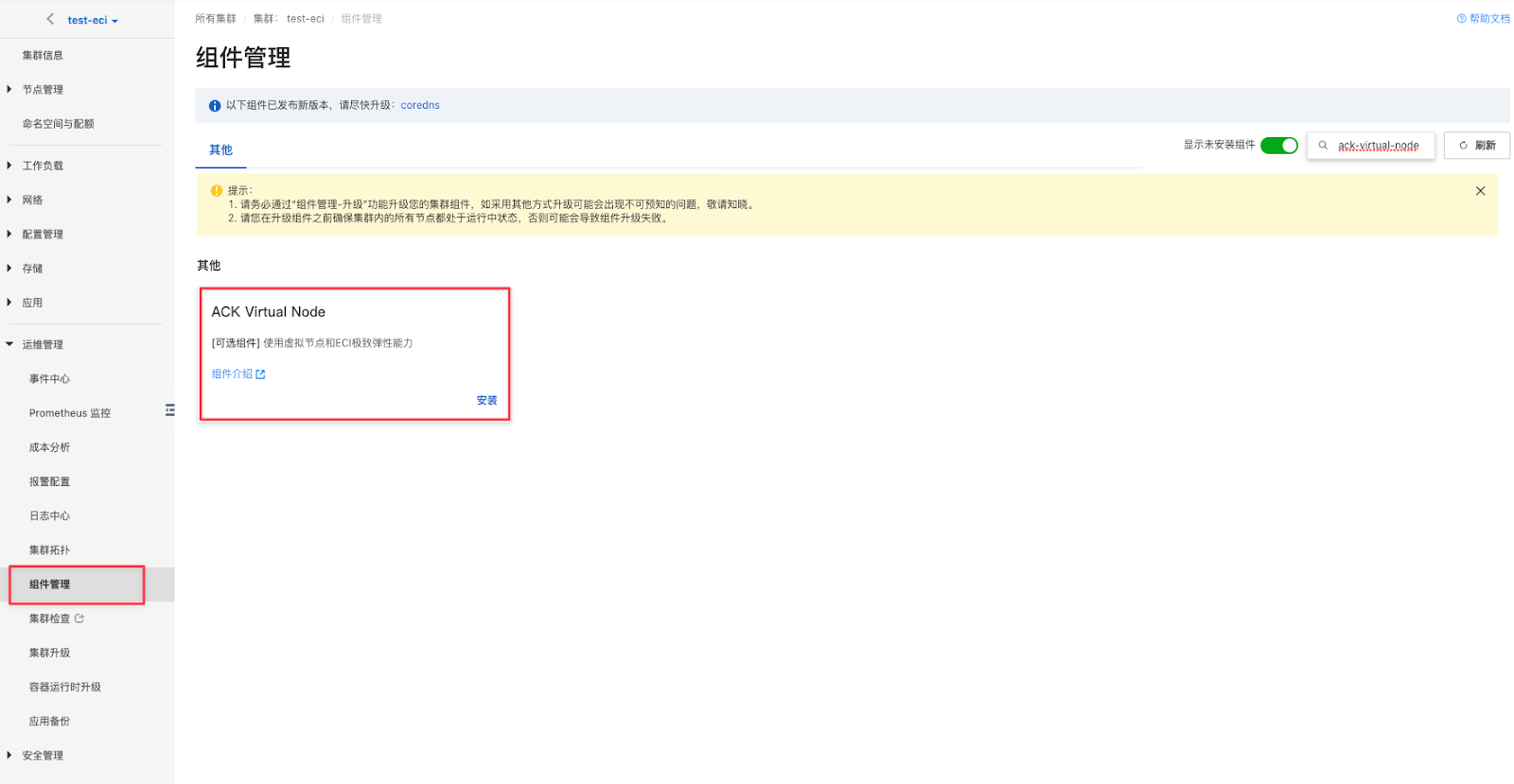Click the 刷新 refresh button

[x=1476, y=146]
